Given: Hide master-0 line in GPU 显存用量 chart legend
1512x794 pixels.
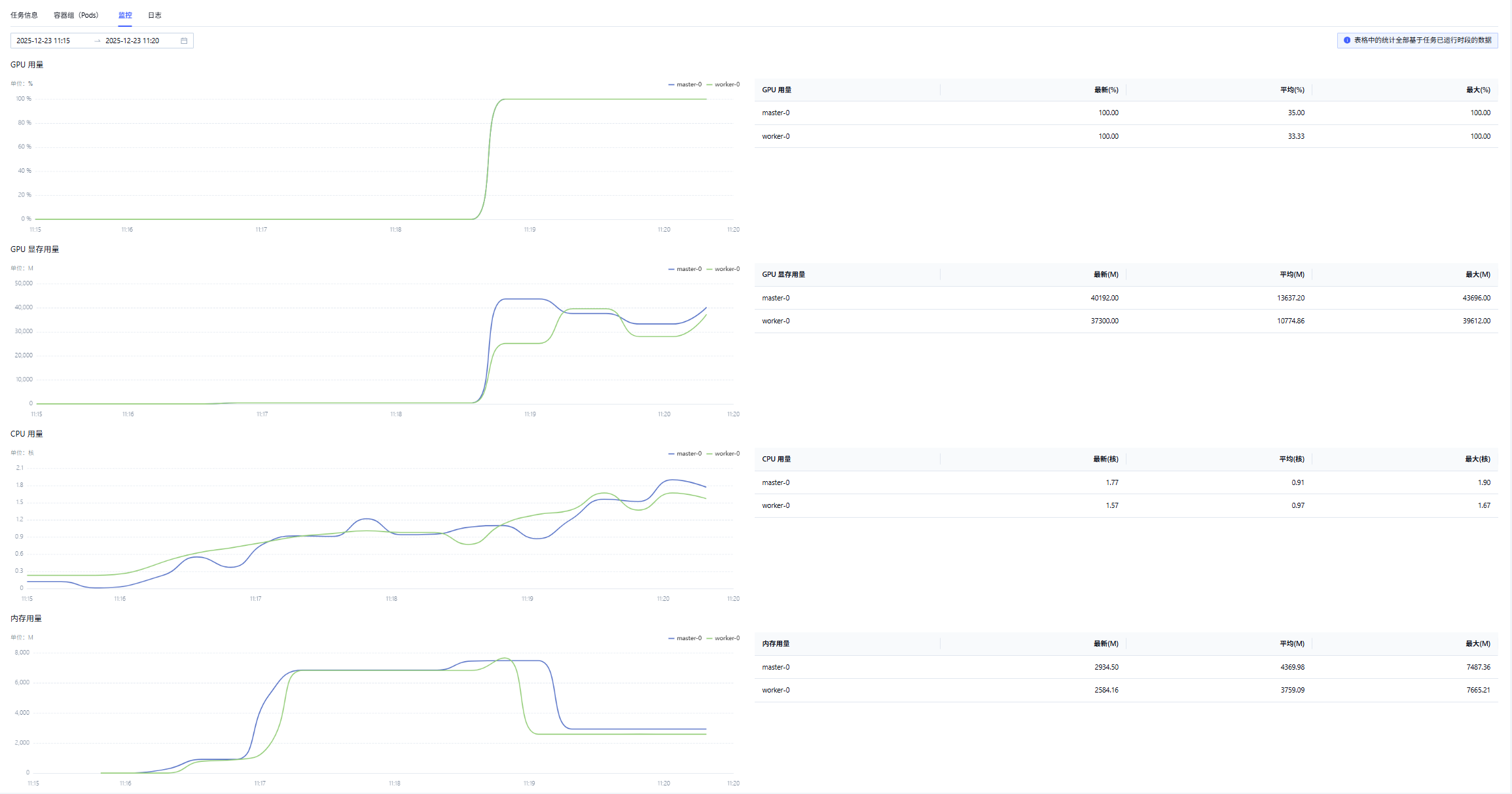Looking at the screenshot, I should [685, 269].
